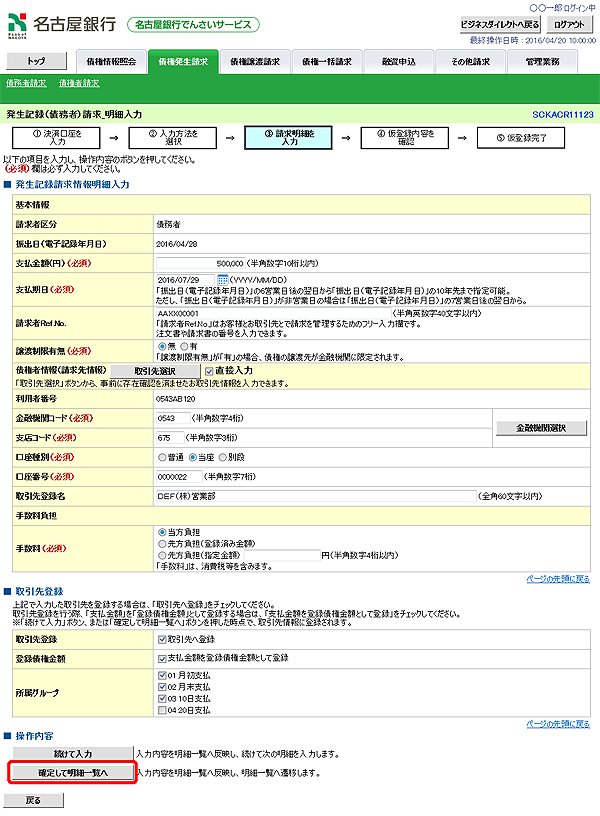Click the 名古屋銀行 logo
Screen dimensions: 600x816
pos(62,25)
